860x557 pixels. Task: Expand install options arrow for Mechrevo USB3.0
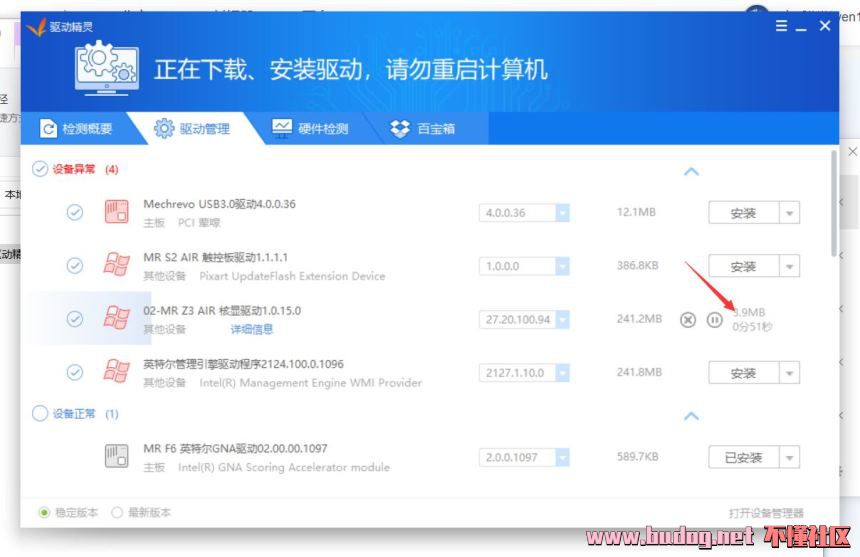[x=790, y=213]
